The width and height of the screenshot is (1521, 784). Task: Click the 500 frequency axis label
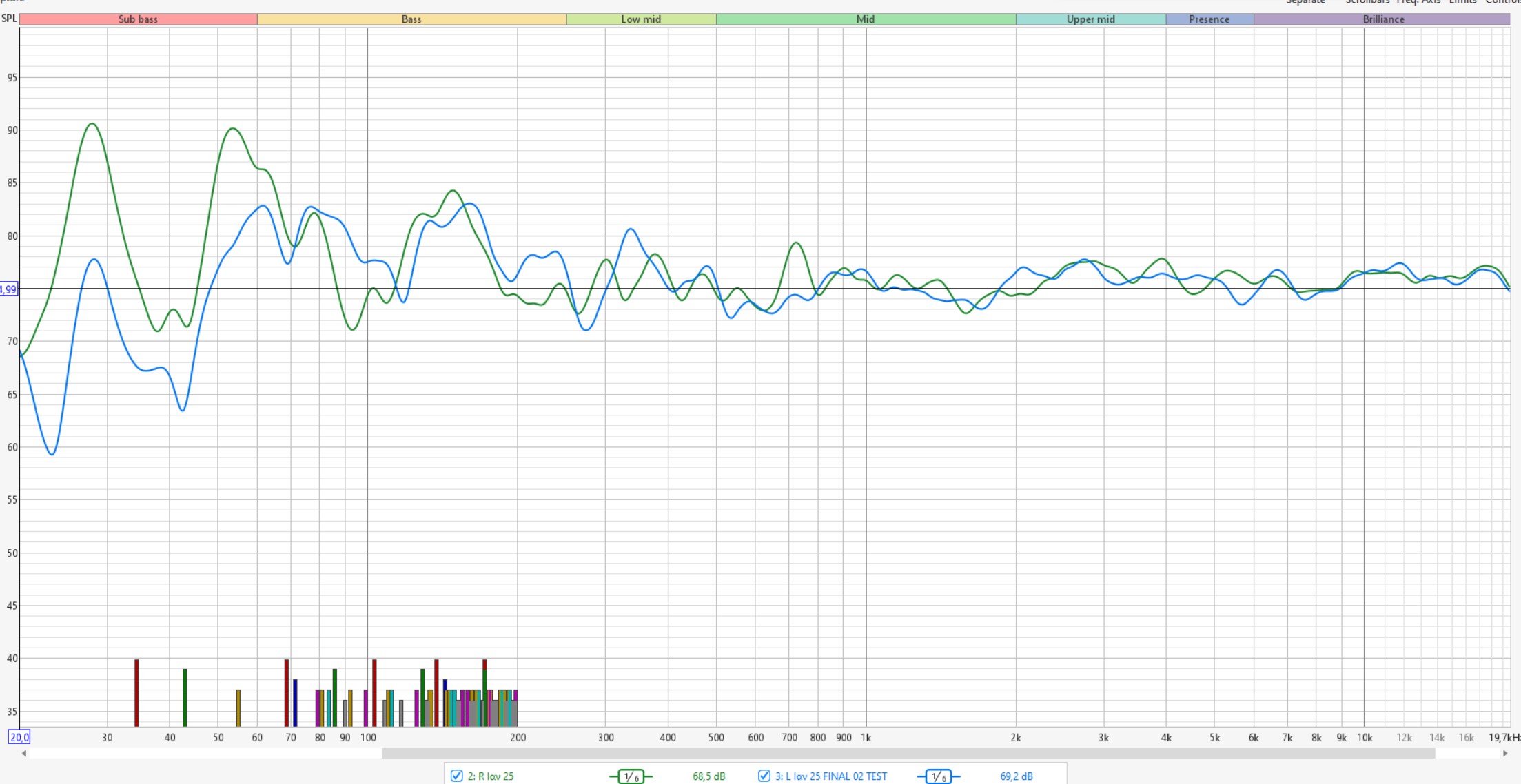[x=716, y=737]
